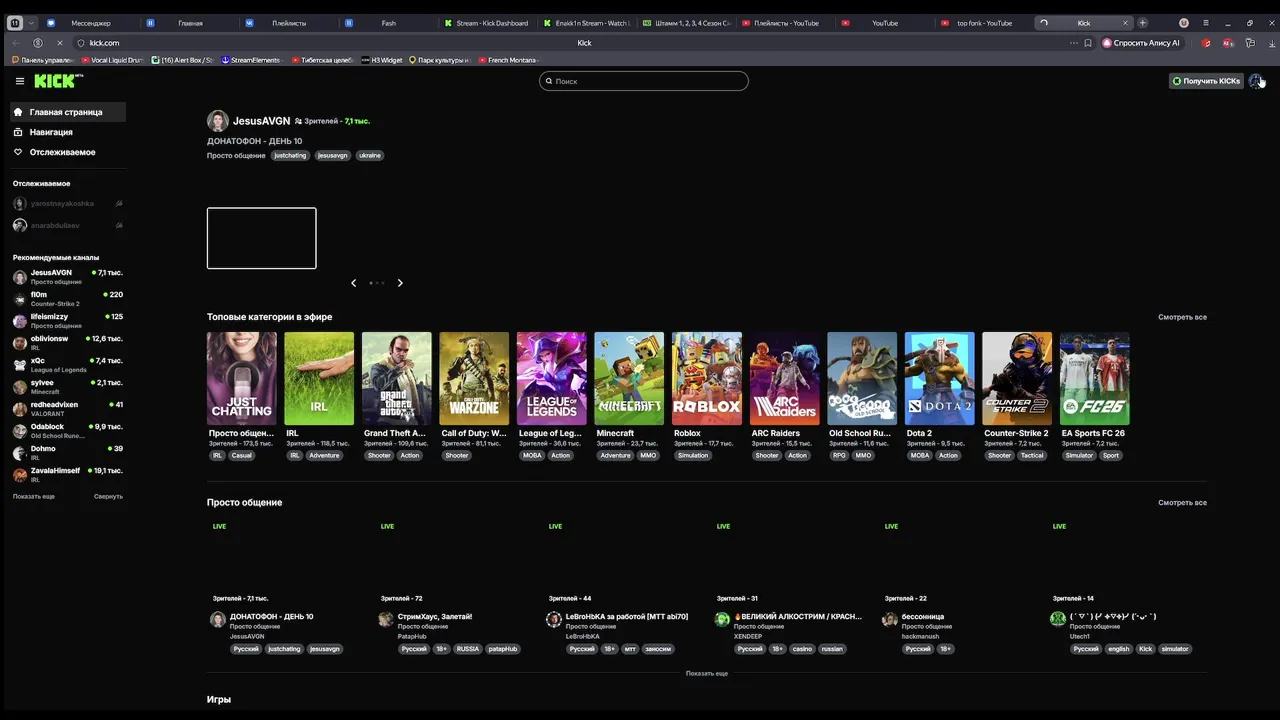Open ARC Raiders category card

[x=785, y=378]
